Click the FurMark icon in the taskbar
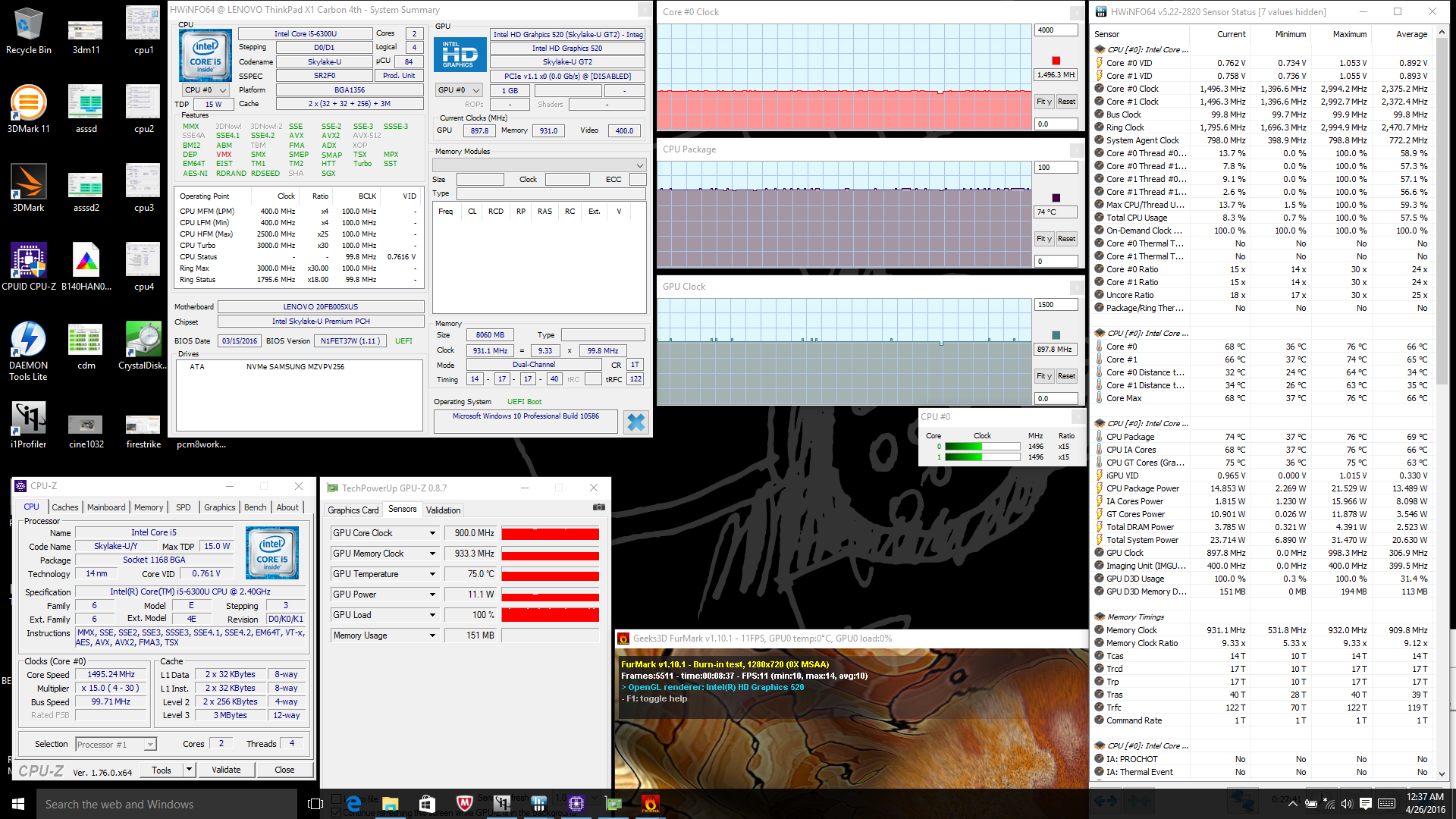1456x819 pixels. 650,804
